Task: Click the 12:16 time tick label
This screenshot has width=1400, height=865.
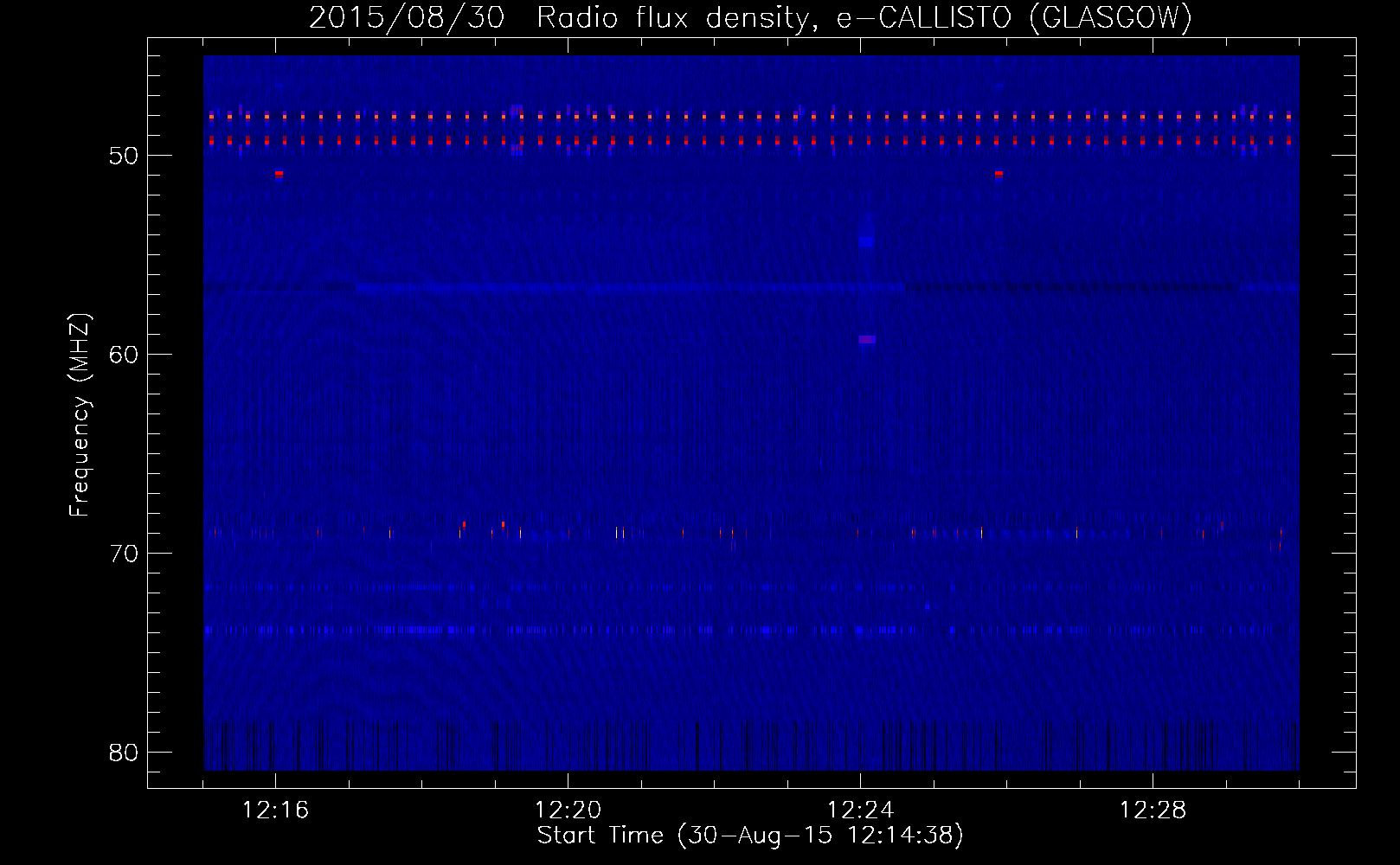Action: (276, 810)
